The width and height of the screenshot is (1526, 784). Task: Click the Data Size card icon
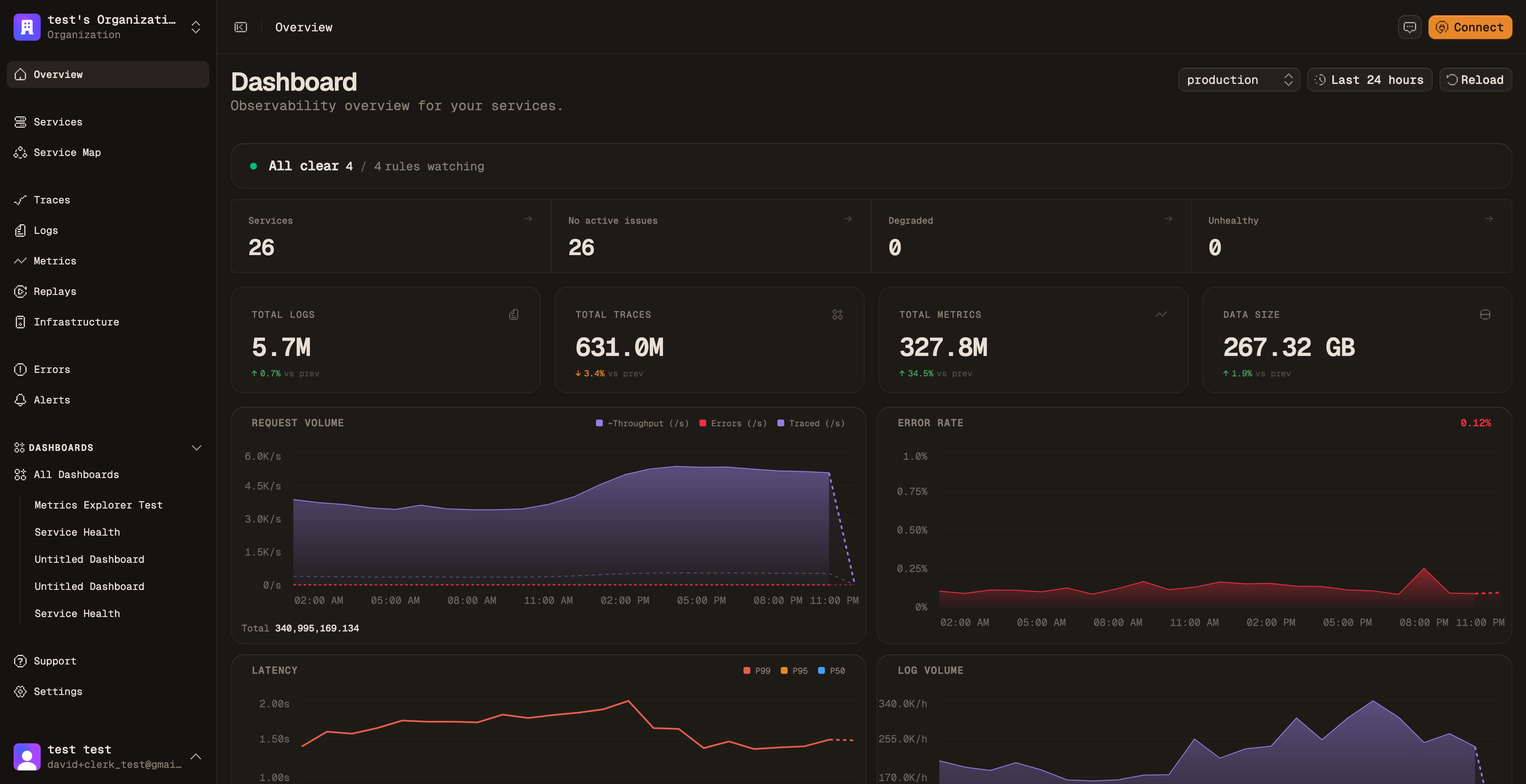(1485, 314)
